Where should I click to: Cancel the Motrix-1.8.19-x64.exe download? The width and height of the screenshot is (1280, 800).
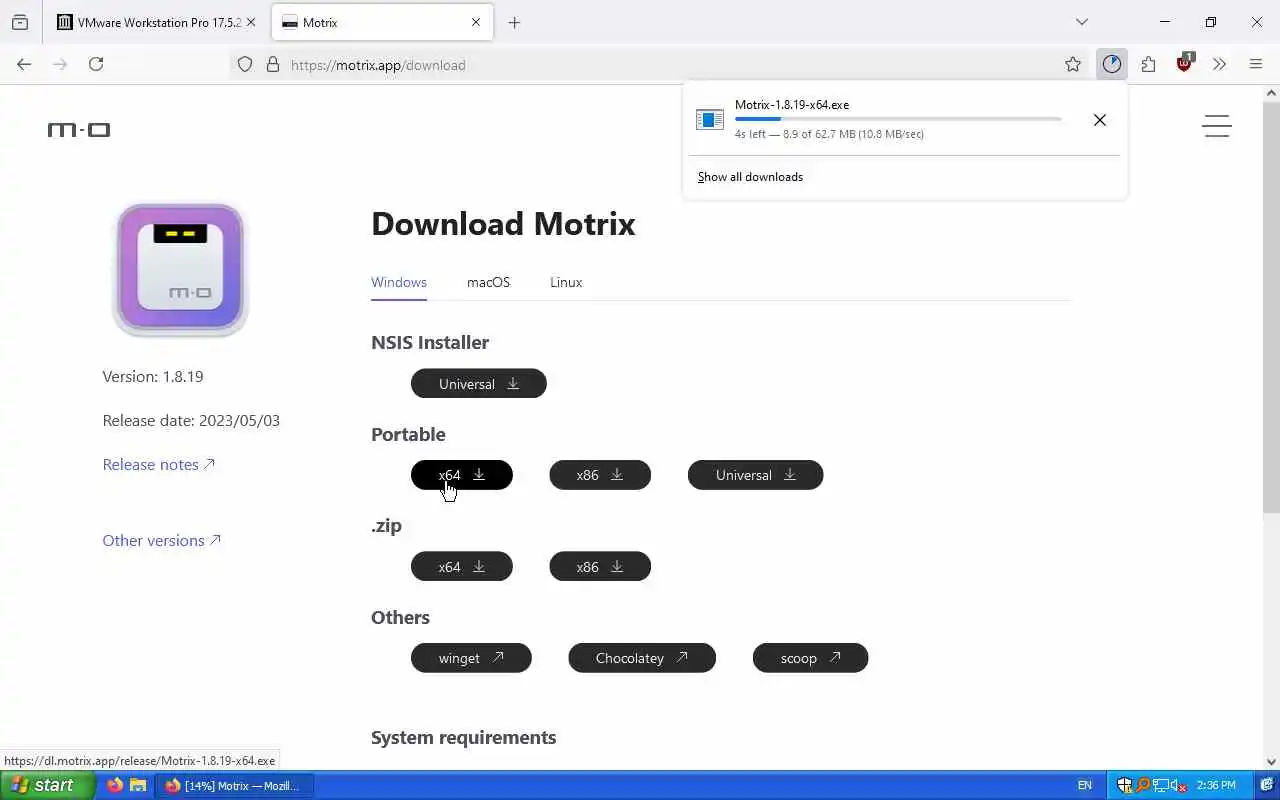1099,120
